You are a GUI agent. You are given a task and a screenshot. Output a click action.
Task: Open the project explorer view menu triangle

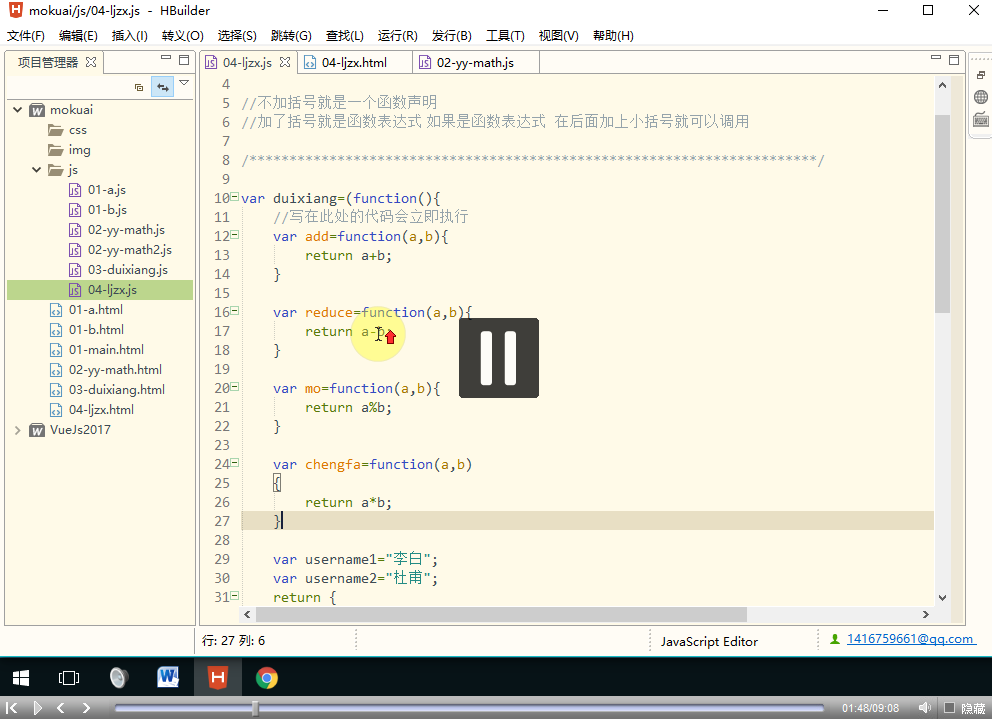pyautogui.click(x=184, y=84)
